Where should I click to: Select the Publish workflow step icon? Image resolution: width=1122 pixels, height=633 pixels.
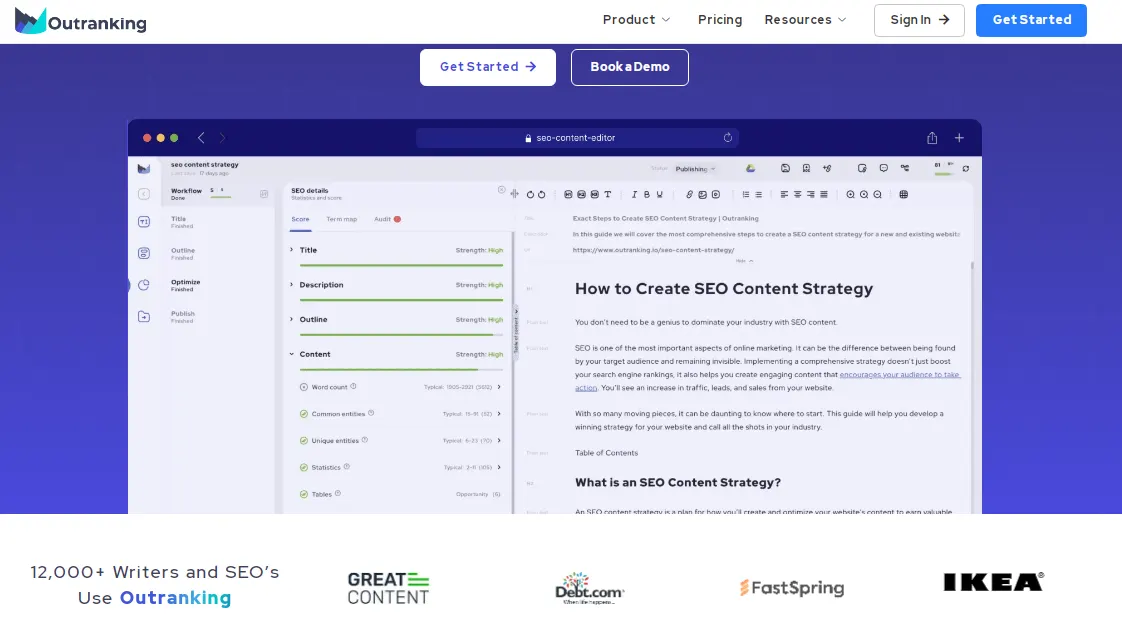(144, 316)
